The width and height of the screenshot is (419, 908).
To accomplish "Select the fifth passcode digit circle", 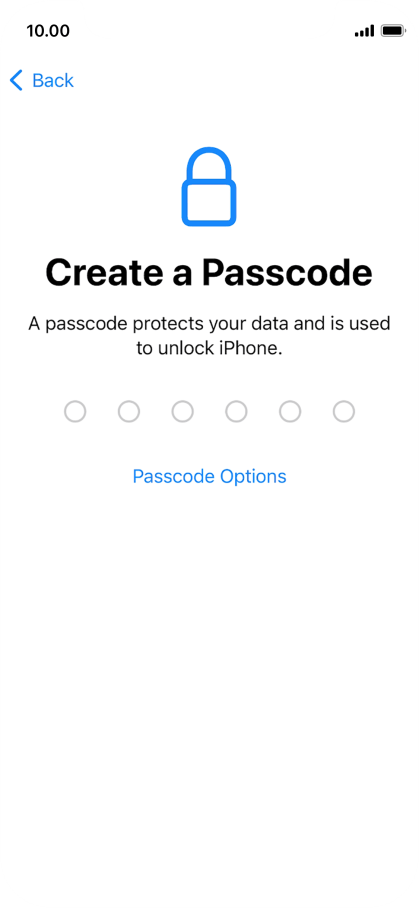I will (290, 412).
